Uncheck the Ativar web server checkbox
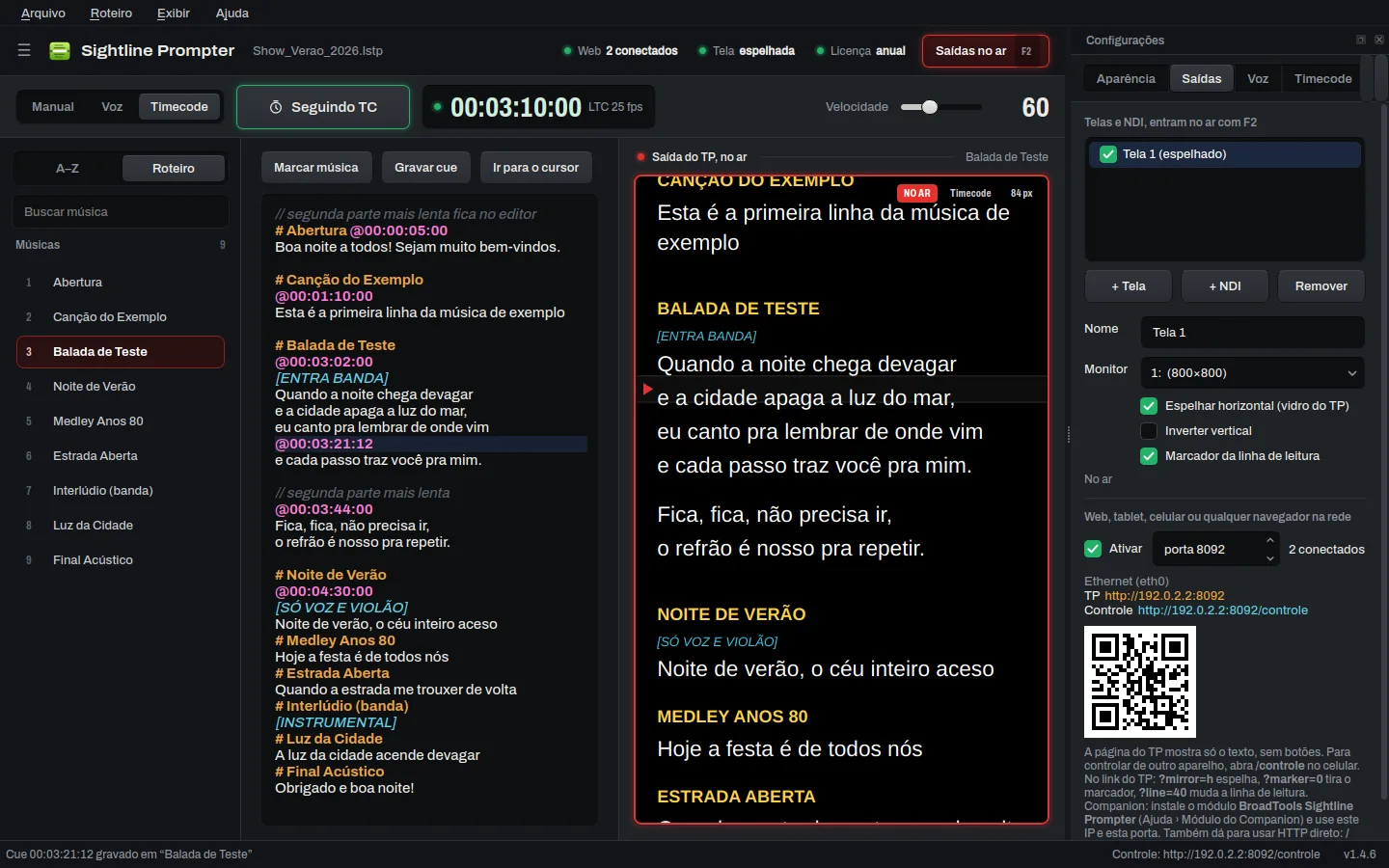This screenshot has width=1389, height=868. (1093, 549)
